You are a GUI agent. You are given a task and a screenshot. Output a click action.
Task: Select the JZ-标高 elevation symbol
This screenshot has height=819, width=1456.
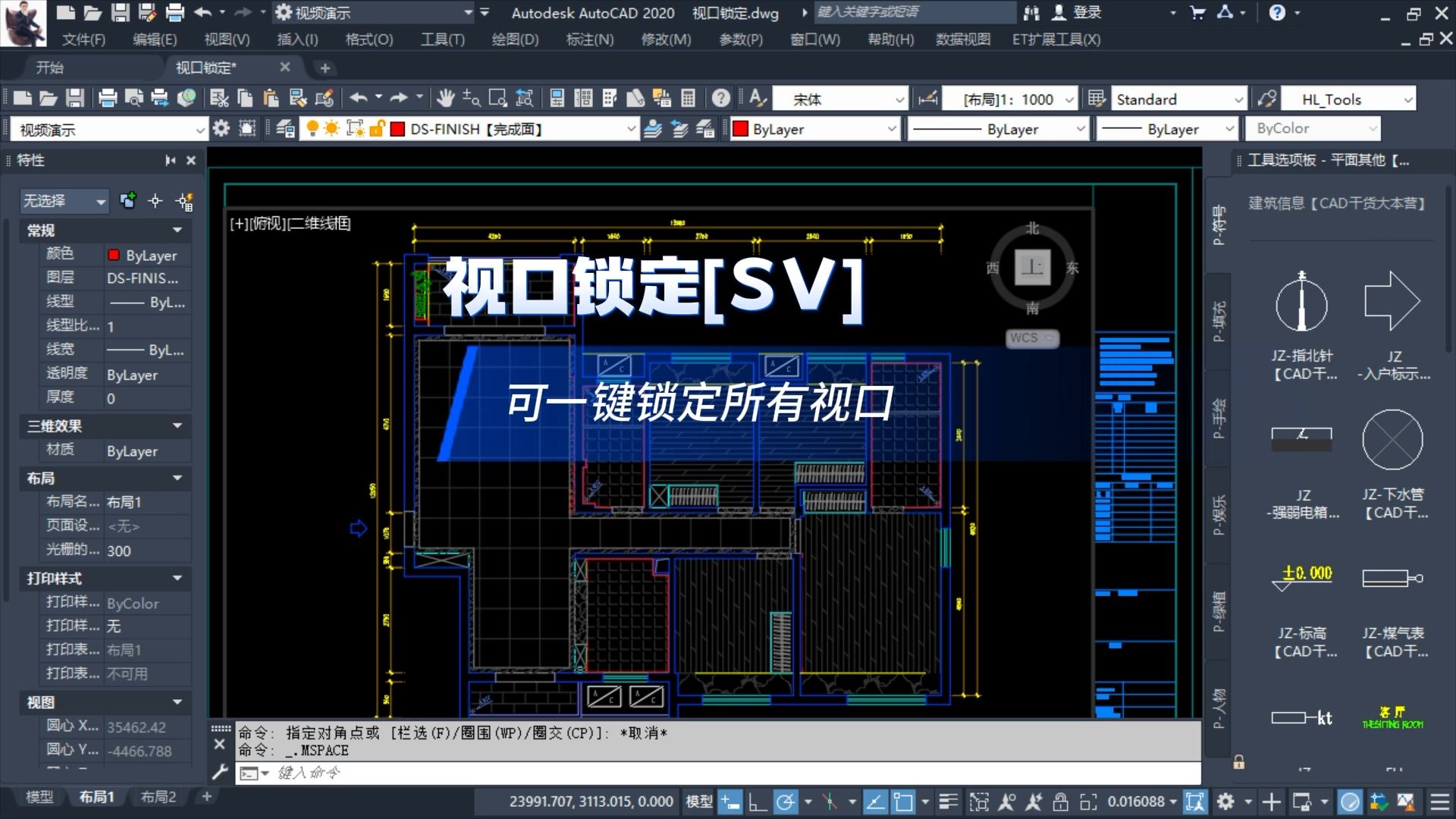click(1301, 576)
